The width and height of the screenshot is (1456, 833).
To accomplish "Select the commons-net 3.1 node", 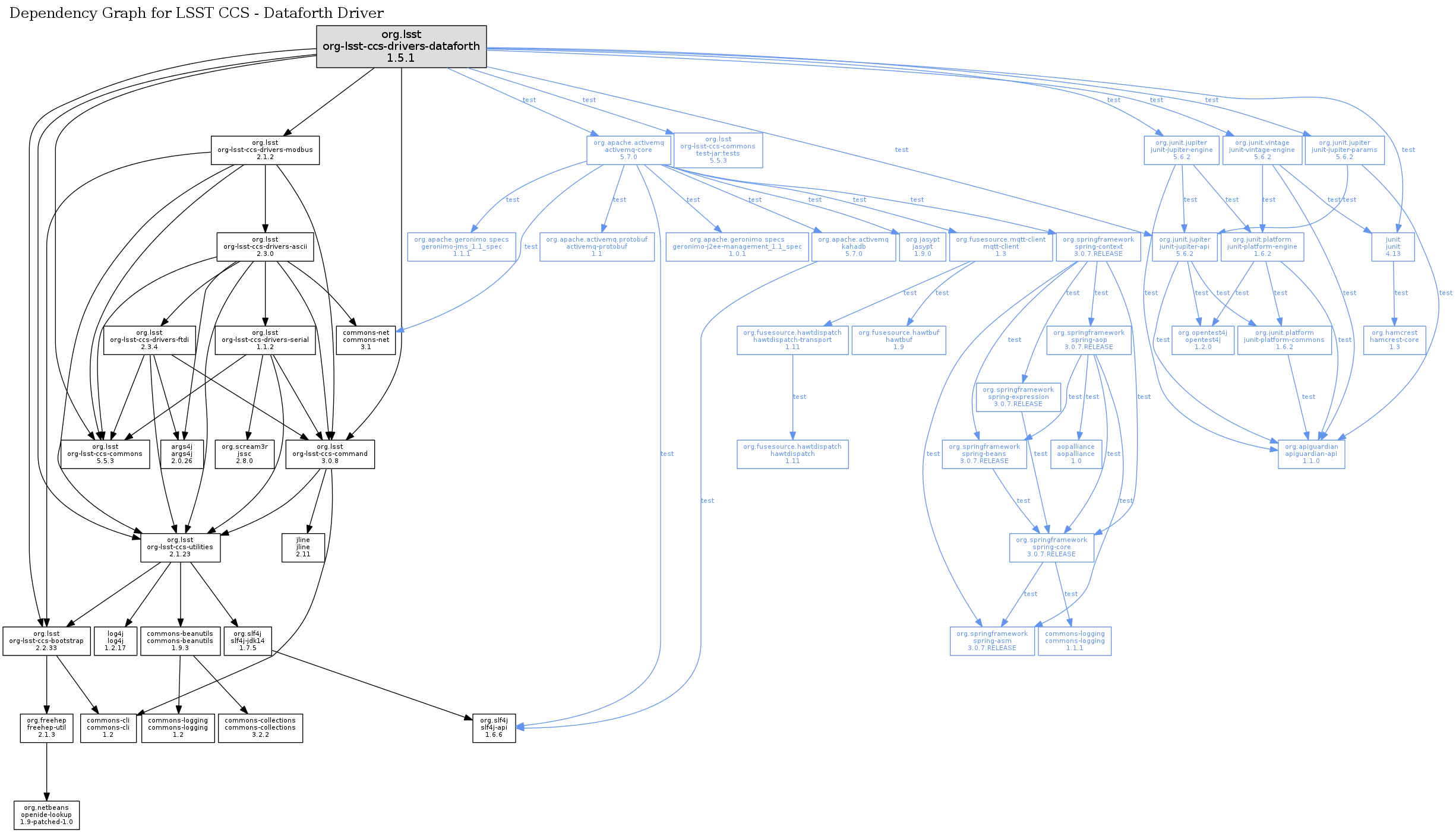I will tap(365, 340).
